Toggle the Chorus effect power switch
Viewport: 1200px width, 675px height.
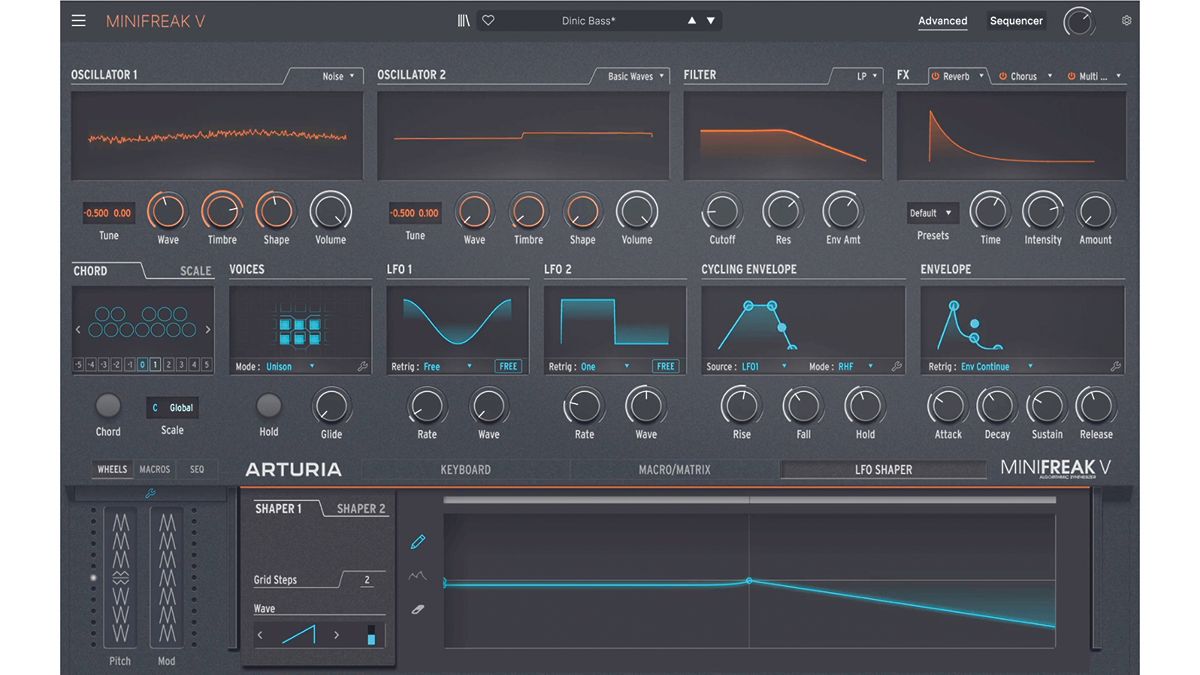pos(1005,75)
